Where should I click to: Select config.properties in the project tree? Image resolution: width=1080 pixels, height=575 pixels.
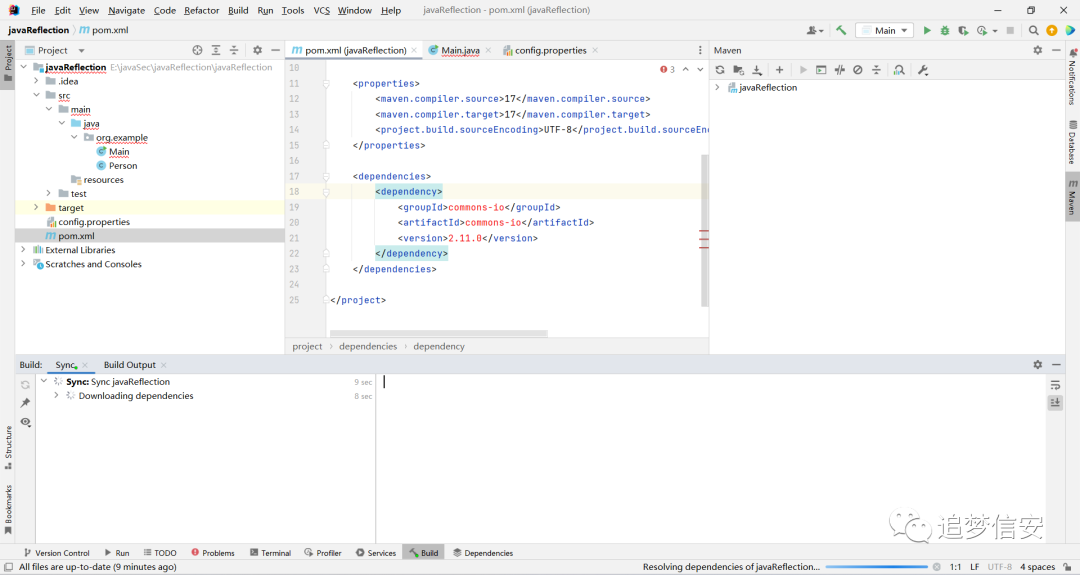click(94, 222)
